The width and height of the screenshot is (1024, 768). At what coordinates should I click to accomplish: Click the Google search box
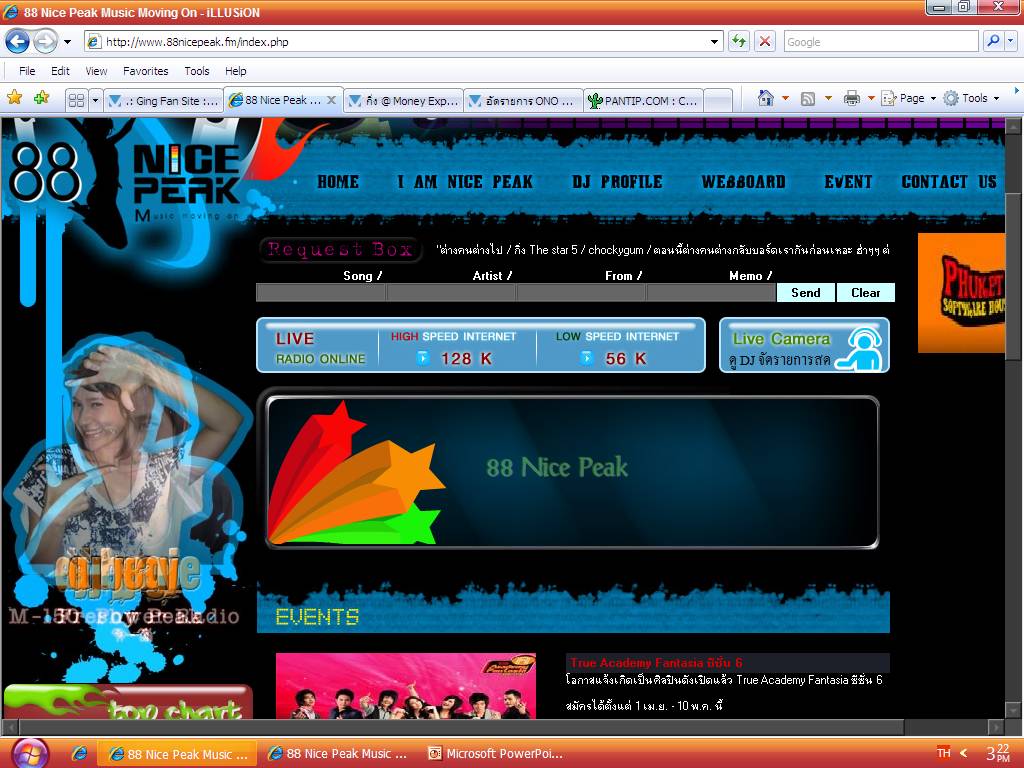coord(880,42)
